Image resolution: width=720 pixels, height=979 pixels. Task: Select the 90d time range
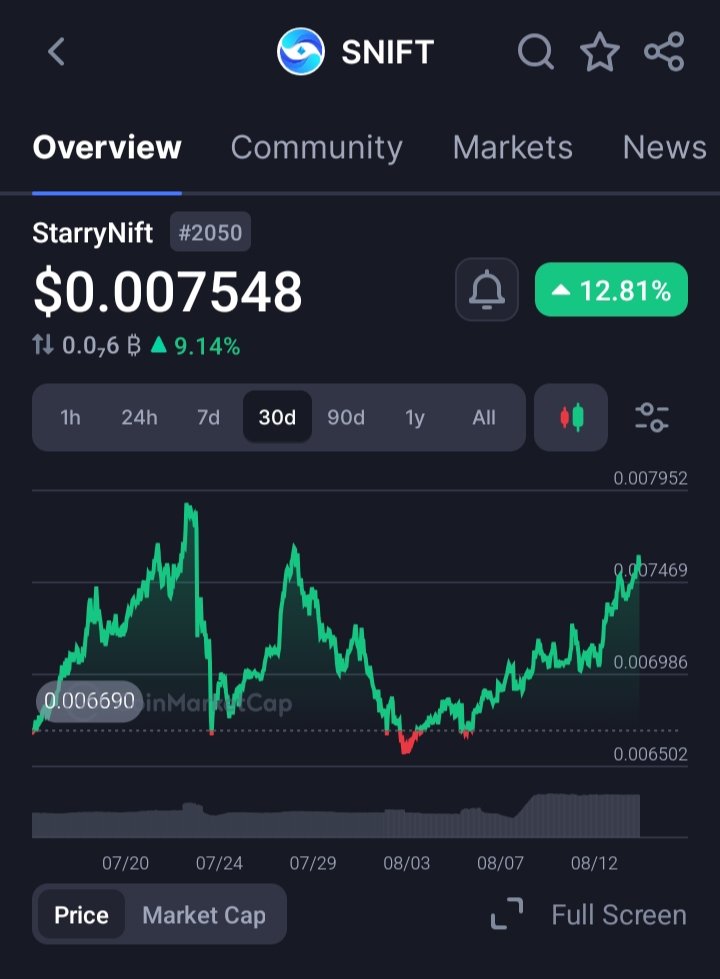tap(346, 417)
